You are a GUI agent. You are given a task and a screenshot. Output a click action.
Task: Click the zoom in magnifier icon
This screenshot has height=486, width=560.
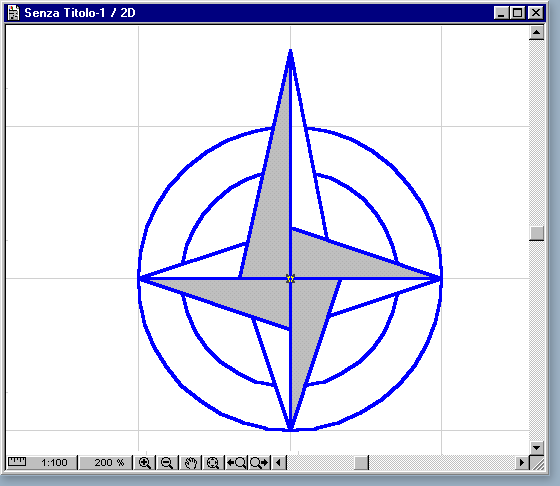(x=144, y=463)
